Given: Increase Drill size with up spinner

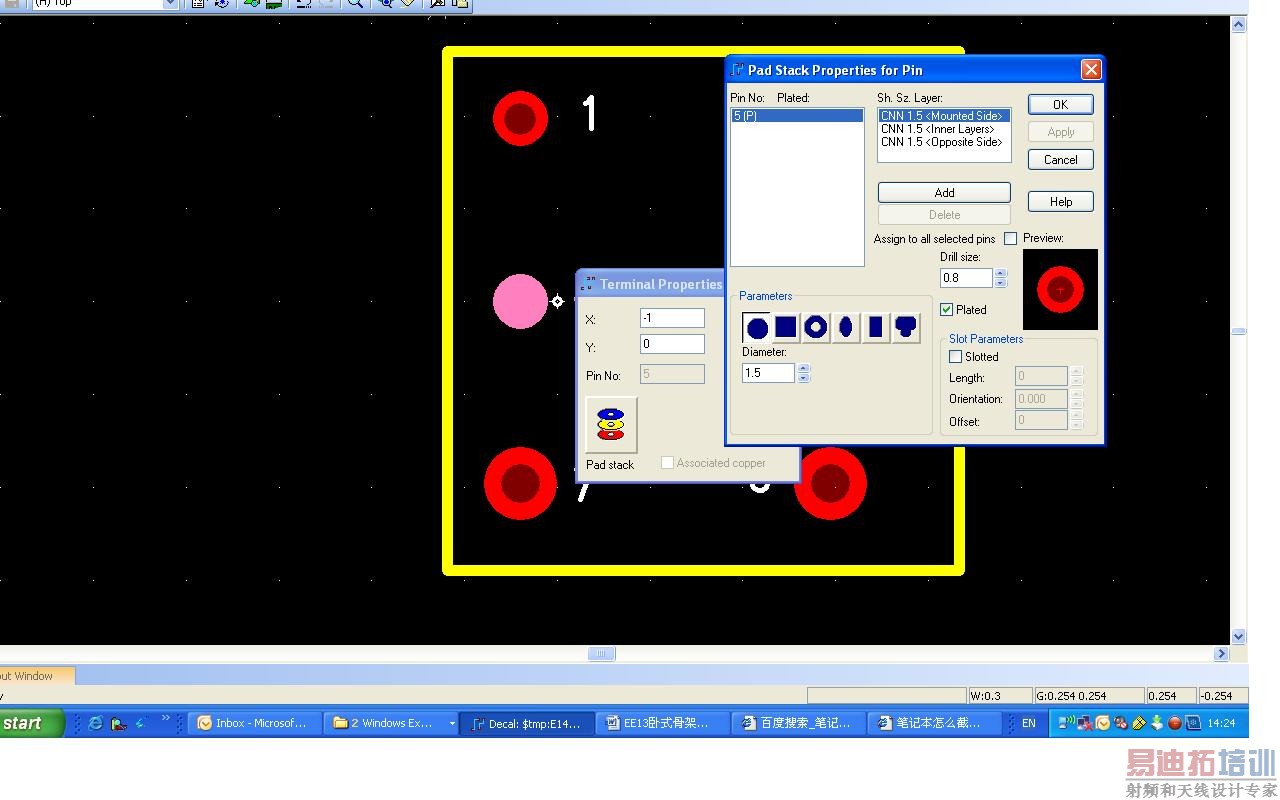Looking at the screenshot, I should tap(1001, 273).
